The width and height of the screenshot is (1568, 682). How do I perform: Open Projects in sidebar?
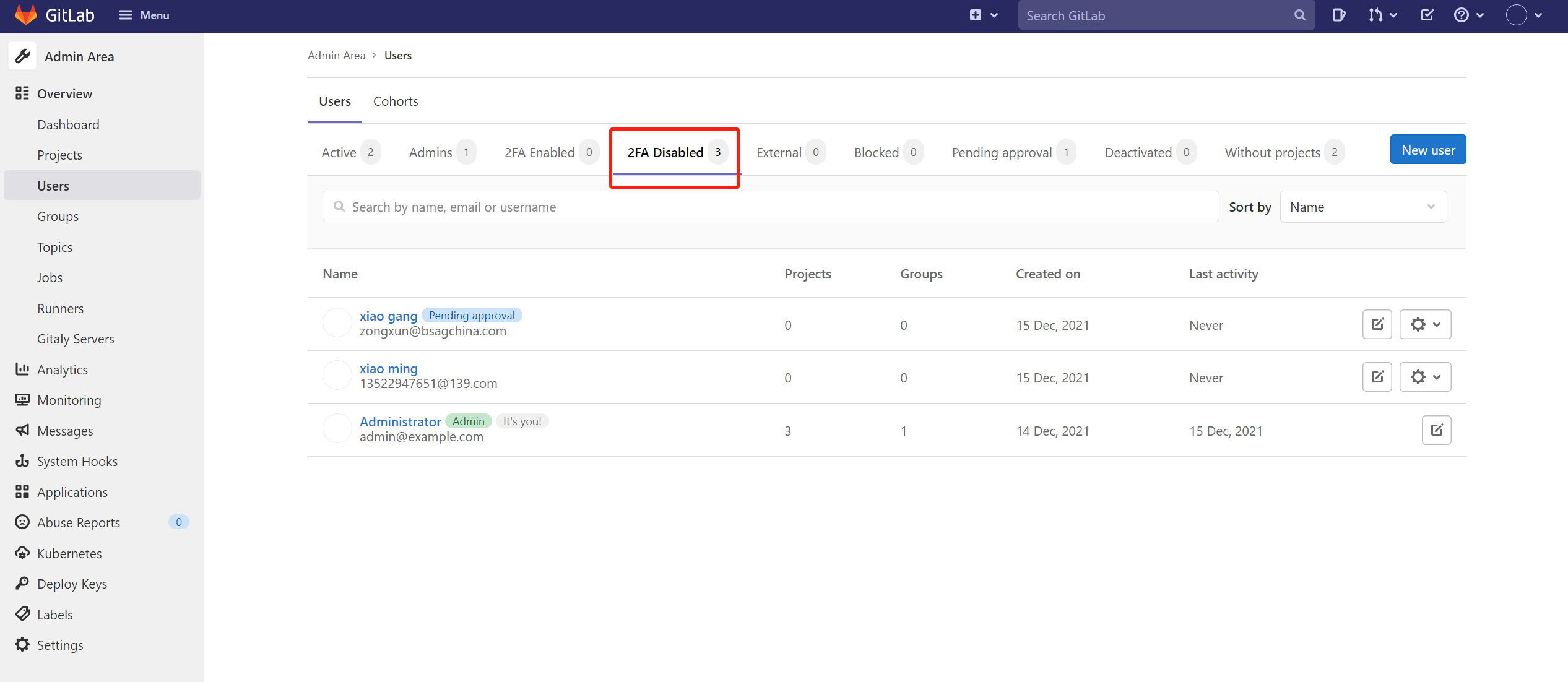click(x=59, y=155)
